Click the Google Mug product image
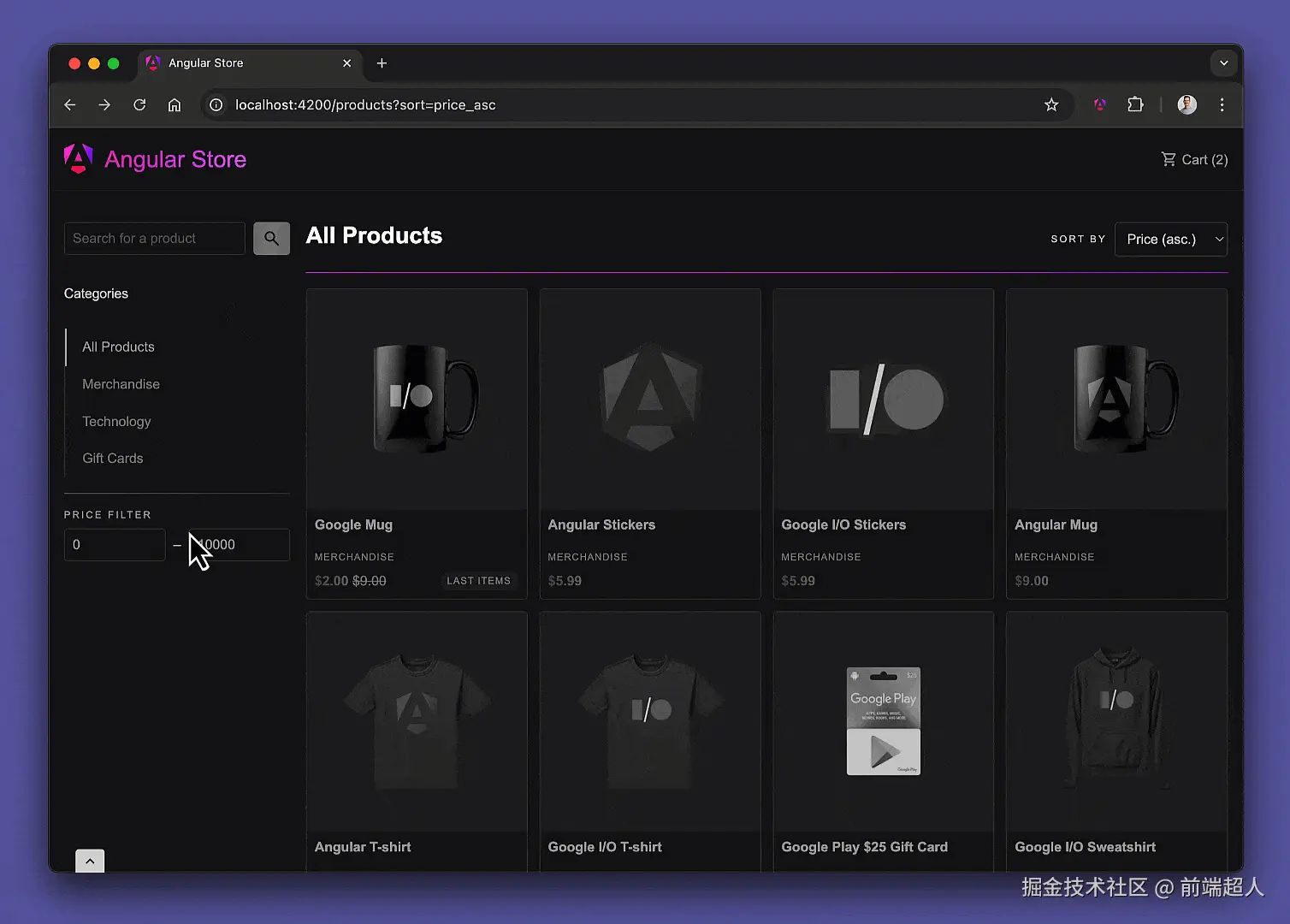Image resolution: width=1290 pixels, height=924 pixels. coord(417,400)
